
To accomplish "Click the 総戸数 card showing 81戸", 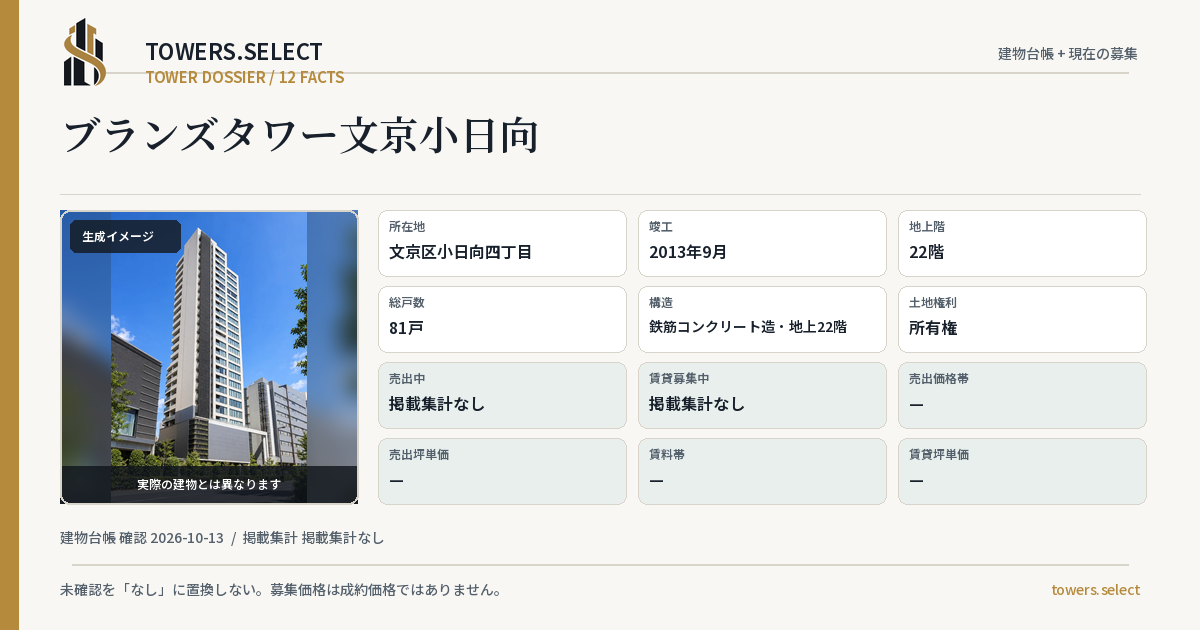I will pyautogui.click(x=502, y=319).
